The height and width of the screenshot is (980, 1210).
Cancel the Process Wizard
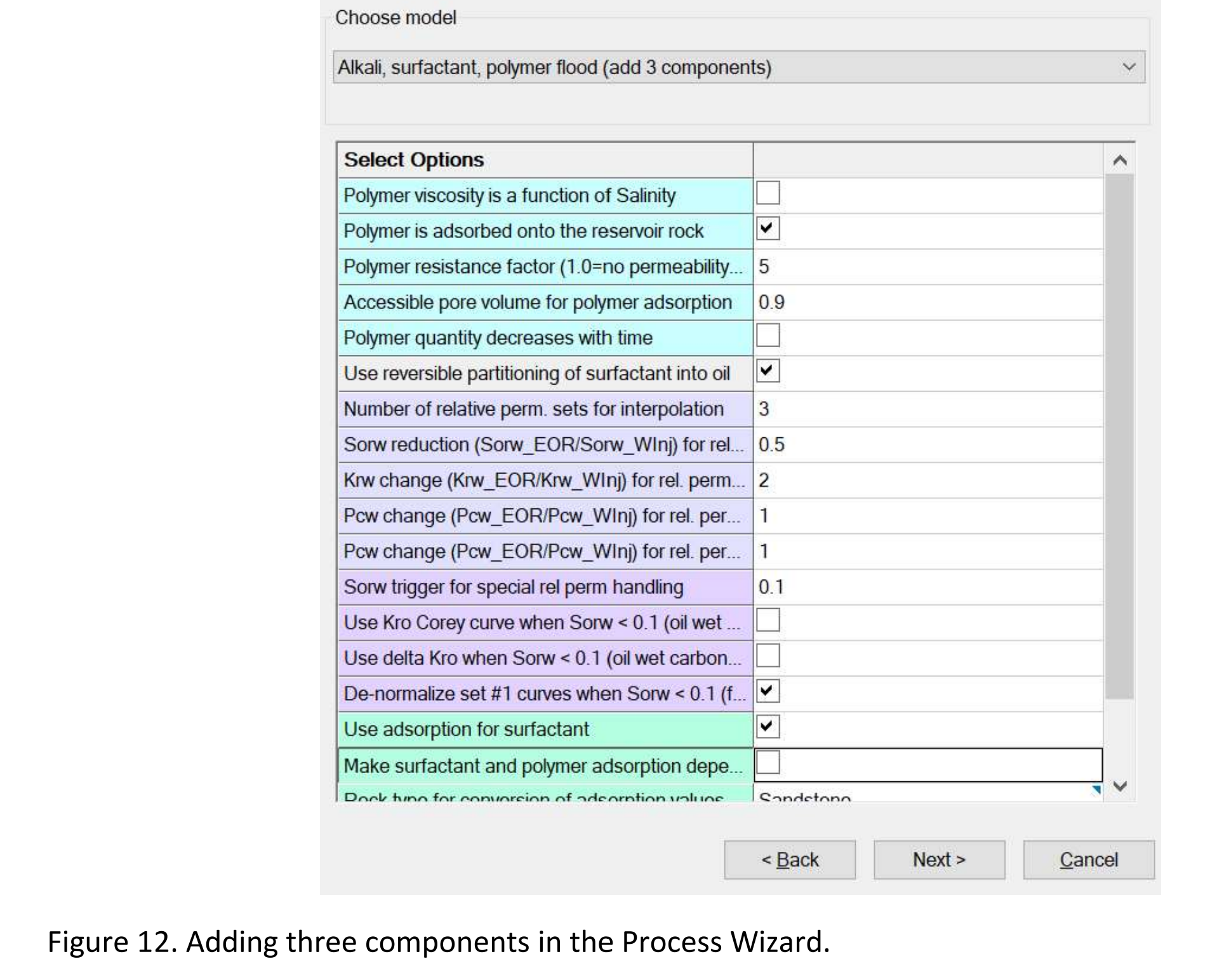(x=1088, y=860)
